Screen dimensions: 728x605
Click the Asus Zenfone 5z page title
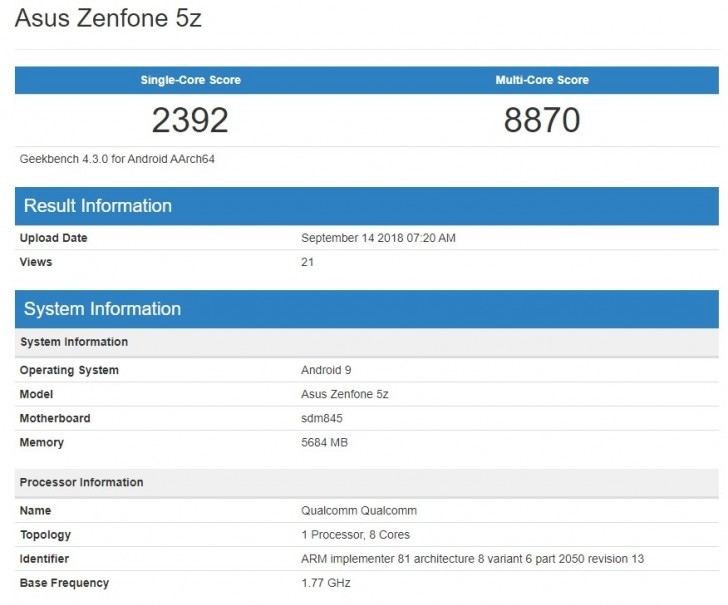click(108, 19)
